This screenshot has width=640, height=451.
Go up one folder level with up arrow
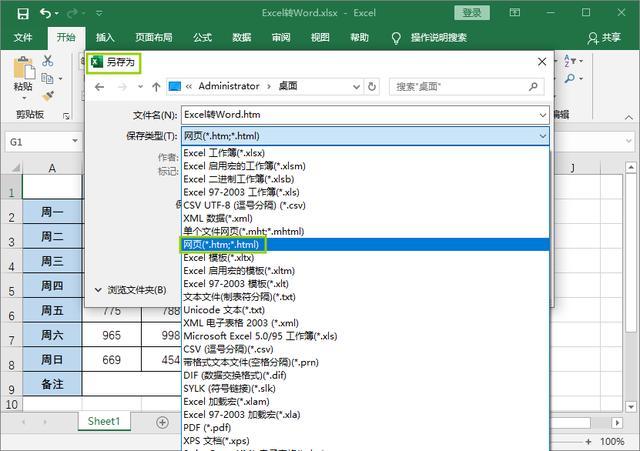tap(156, 87)
